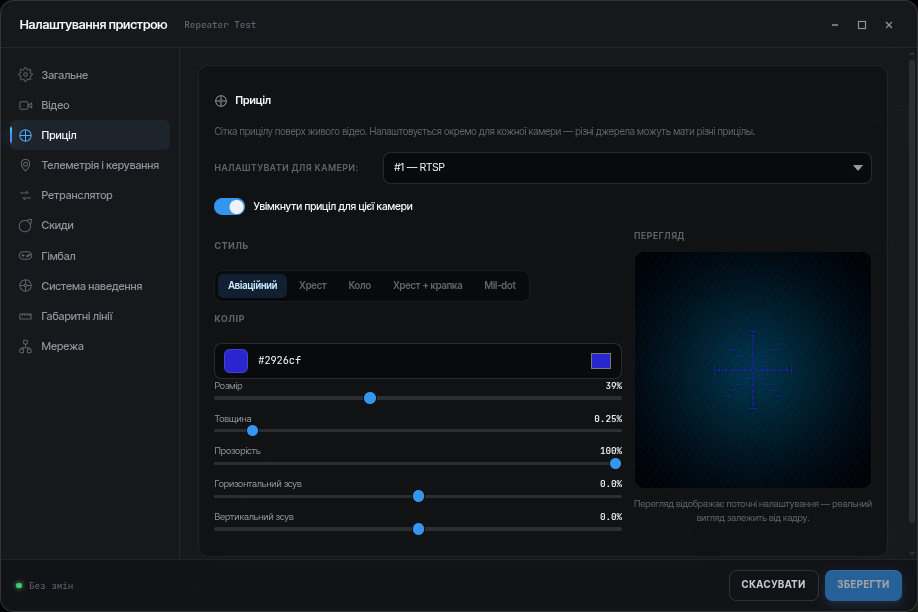
Task: Open the Гімбал gamepad icon
Action: click(x=25, y=256)
